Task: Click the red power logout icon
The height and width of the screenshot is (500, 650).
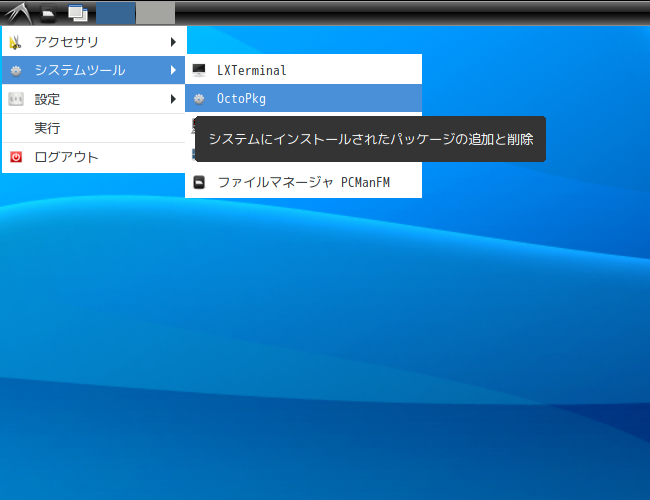Action: [x=16, y=157]
